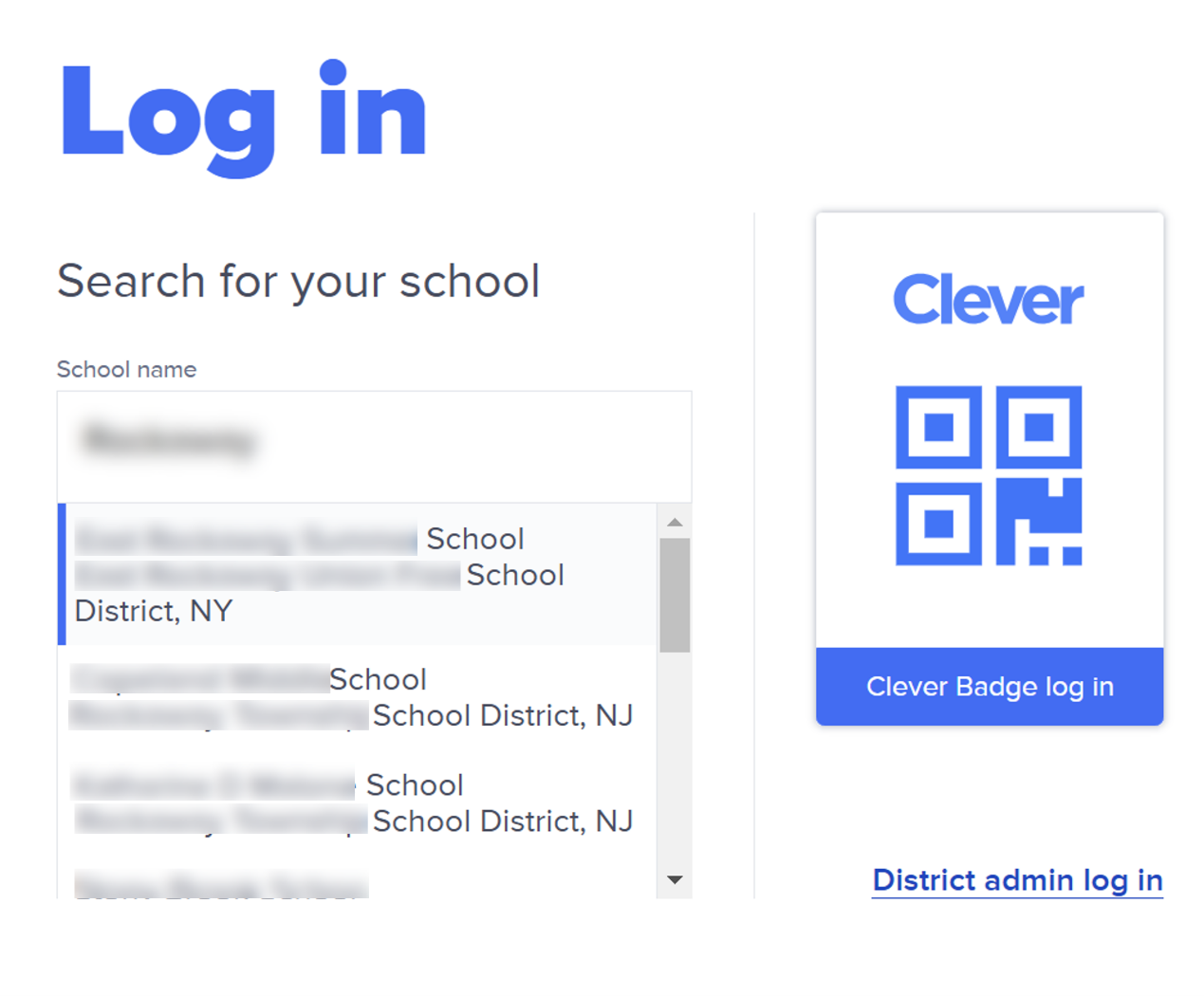Click the bottom-right pattern of the QR icon
This screenshot has width=1204, height=996.
click(1039, 522)
